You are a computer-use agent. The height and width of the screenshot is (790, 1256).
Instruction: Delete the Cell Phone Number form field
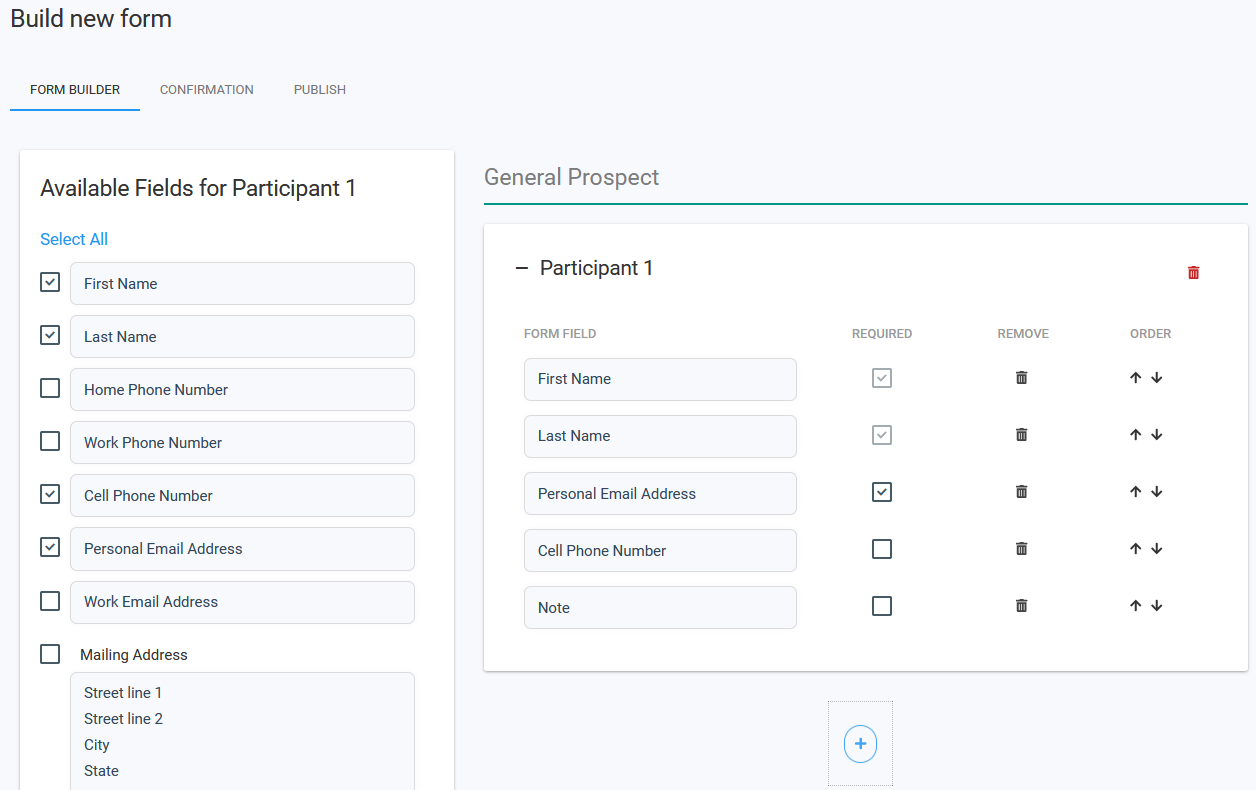tap(1021, 548)
